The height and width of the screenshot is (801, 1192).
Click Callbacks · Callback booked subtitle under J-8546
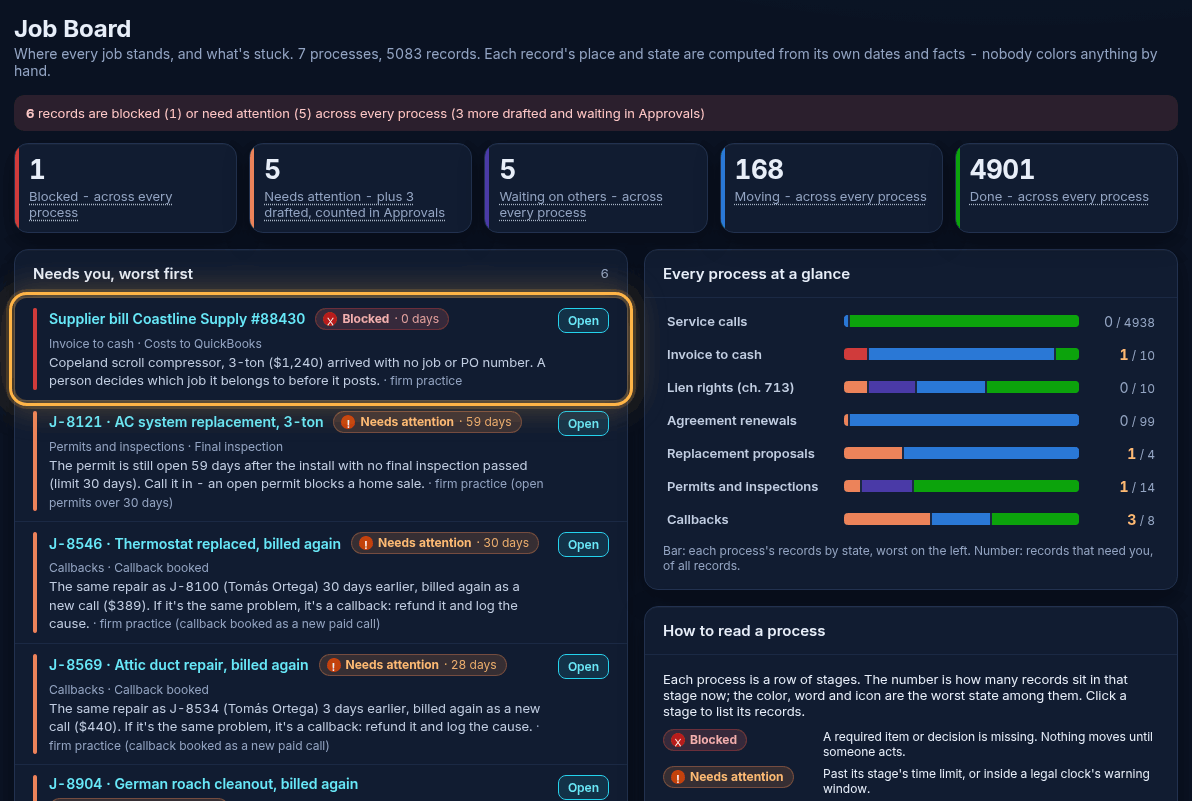click(128, 568)
